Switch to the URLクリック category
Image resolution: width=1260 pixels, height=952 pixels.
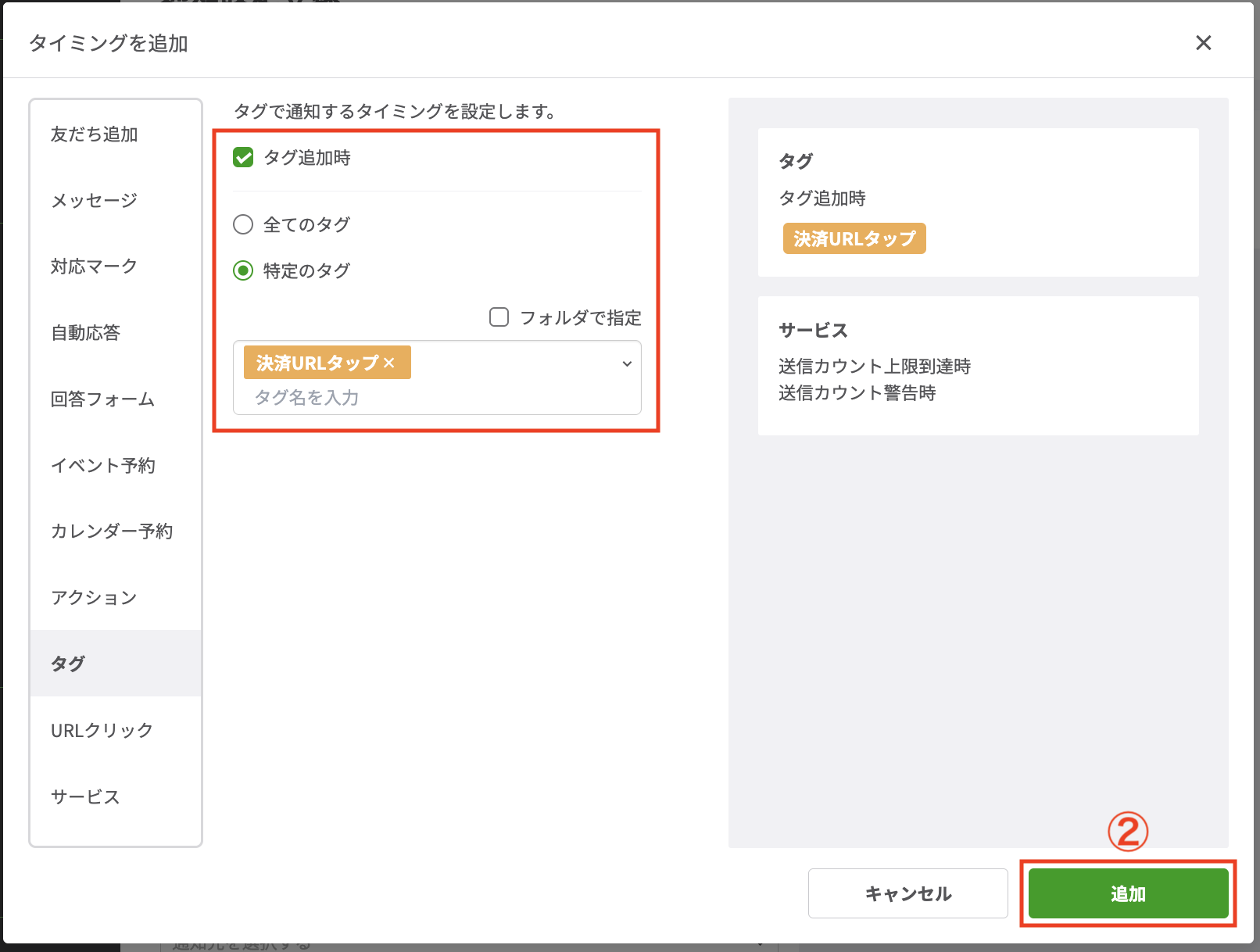(102, 730)
